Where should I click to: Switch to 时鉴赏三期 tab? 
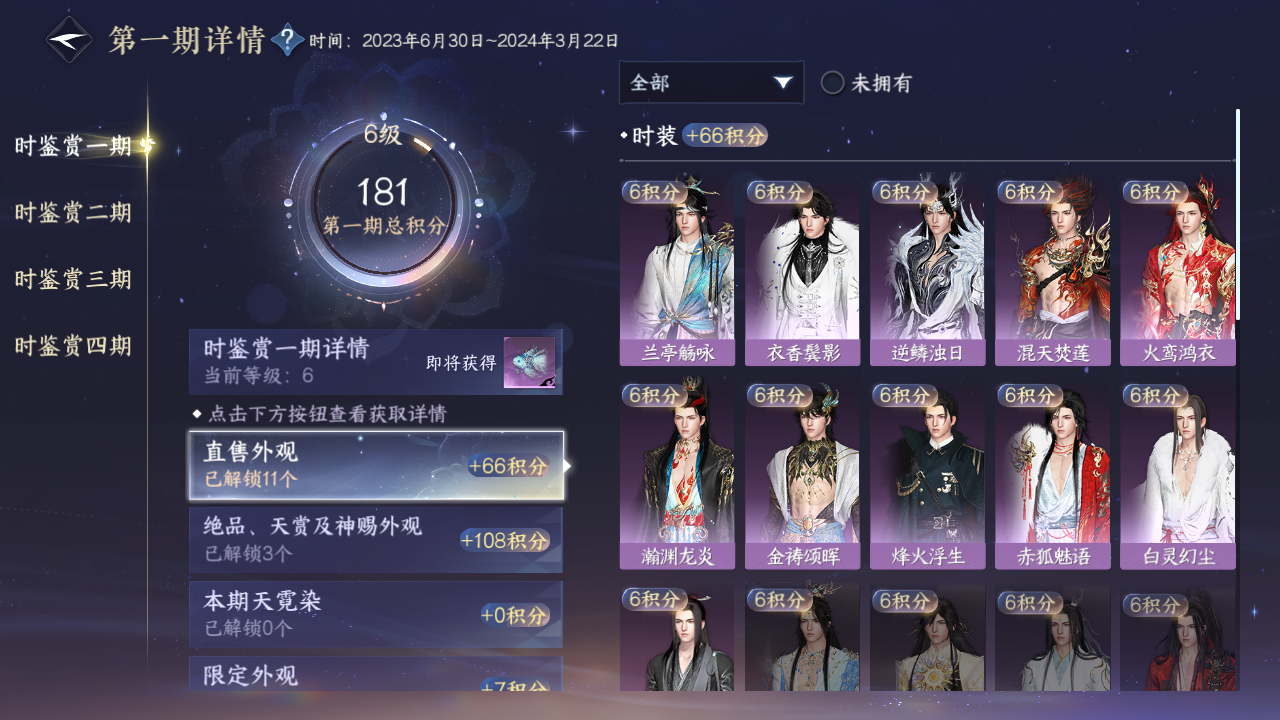pyautogui.click(x=73, y=279)
